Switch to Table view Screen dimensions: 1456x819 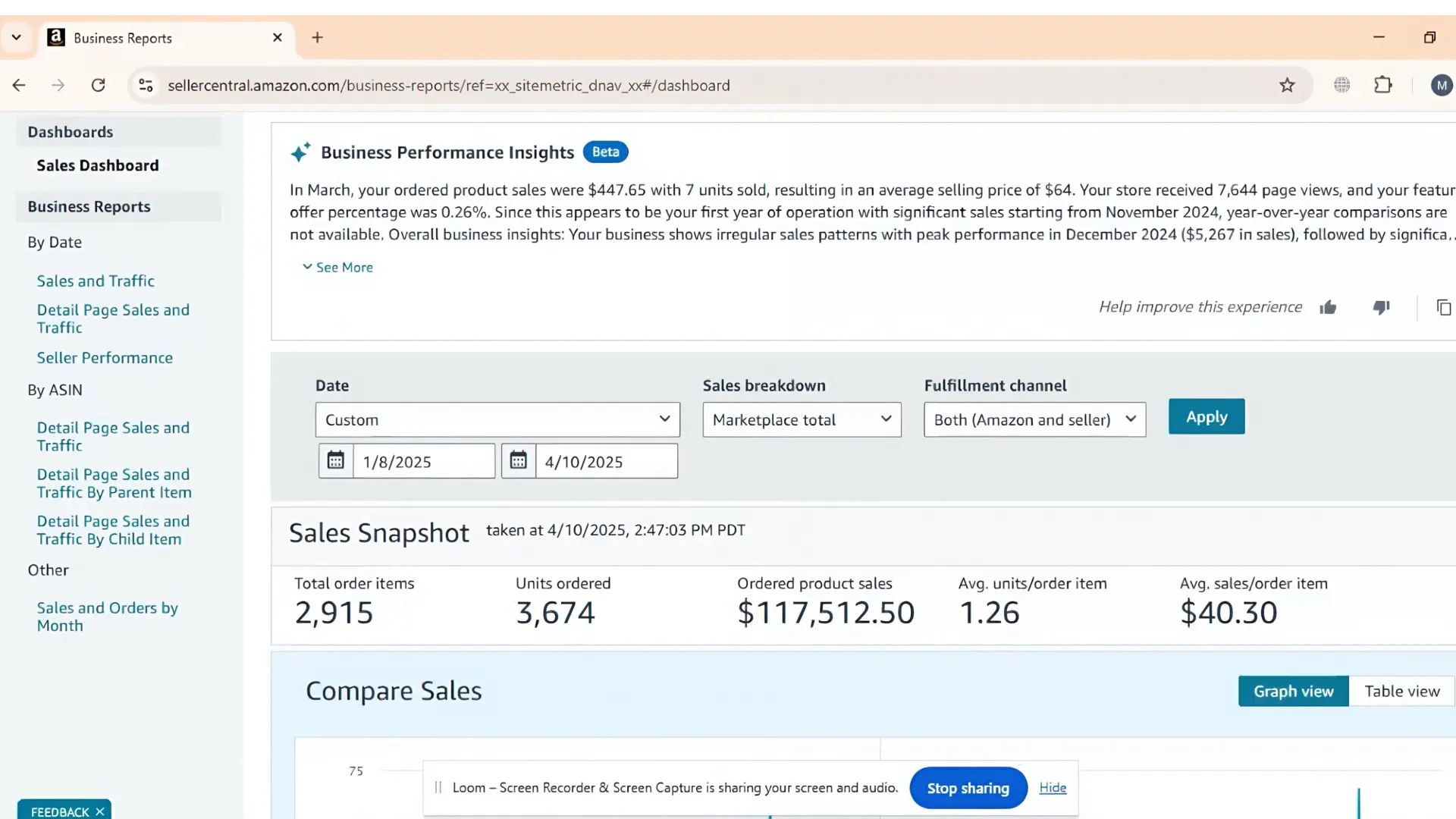[x=1401, y=691]
